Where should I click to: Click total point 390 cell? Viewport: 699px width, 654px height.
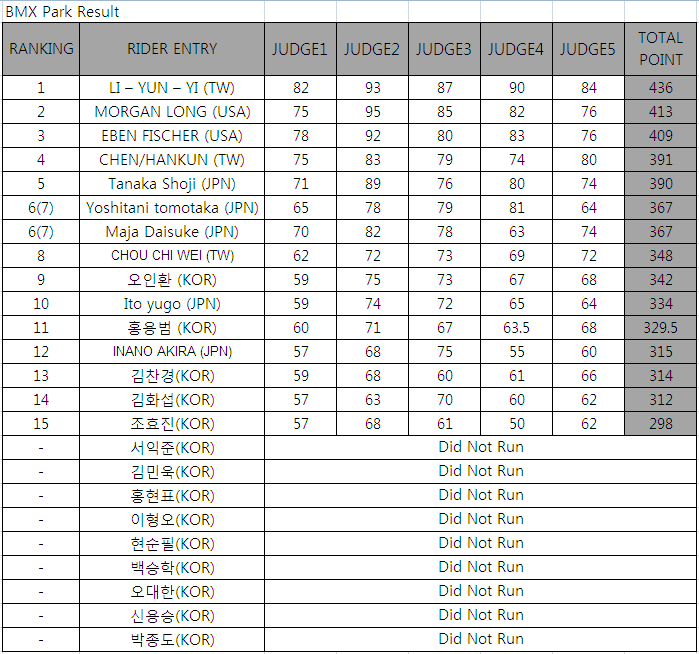[660, 184]
